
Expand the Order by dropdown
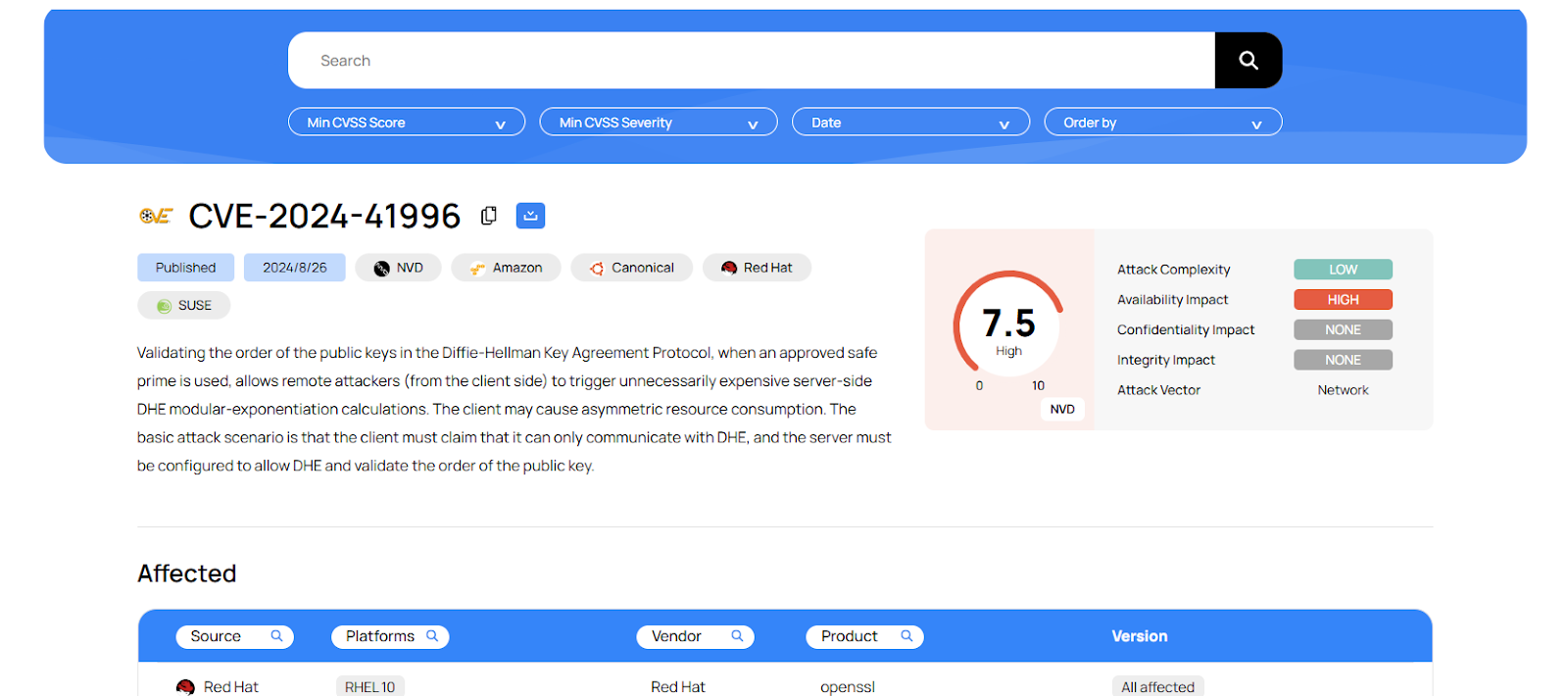coord(1162,123)
